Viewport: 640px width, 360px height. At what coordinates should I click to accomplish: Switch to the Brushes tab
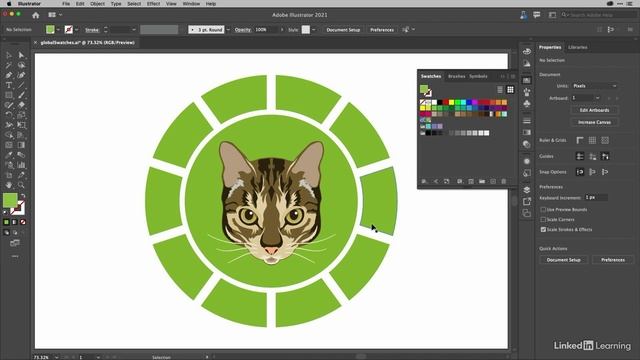coord(456,76)
